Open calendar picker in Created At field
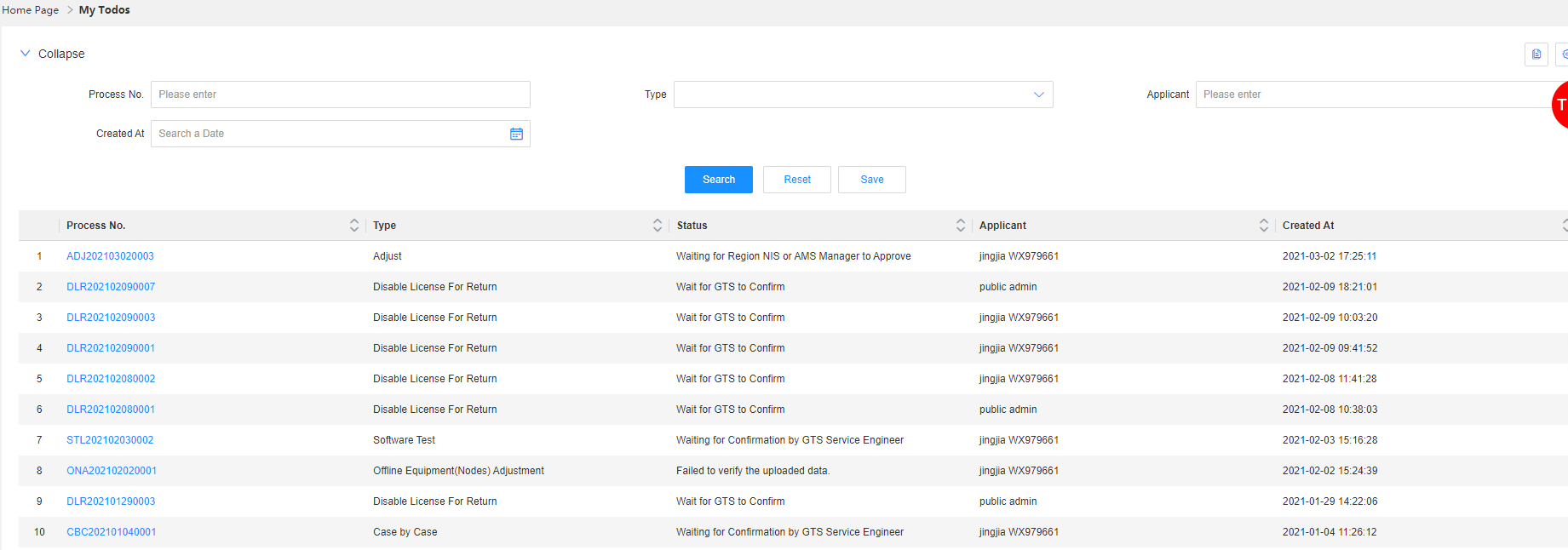1568x550 pixels. tap(516, 134)
